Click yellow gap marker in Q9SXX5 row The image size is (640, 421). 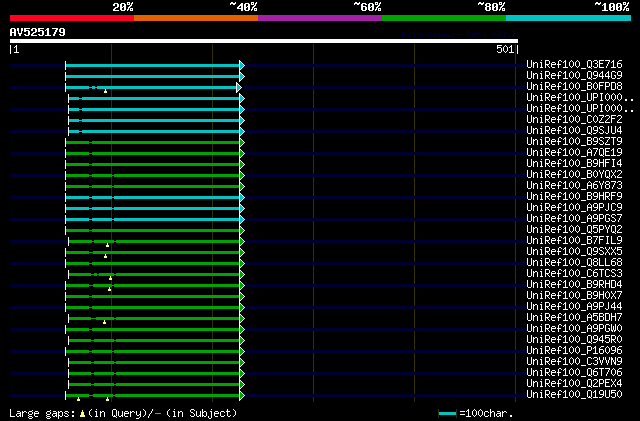coord(105,256)
